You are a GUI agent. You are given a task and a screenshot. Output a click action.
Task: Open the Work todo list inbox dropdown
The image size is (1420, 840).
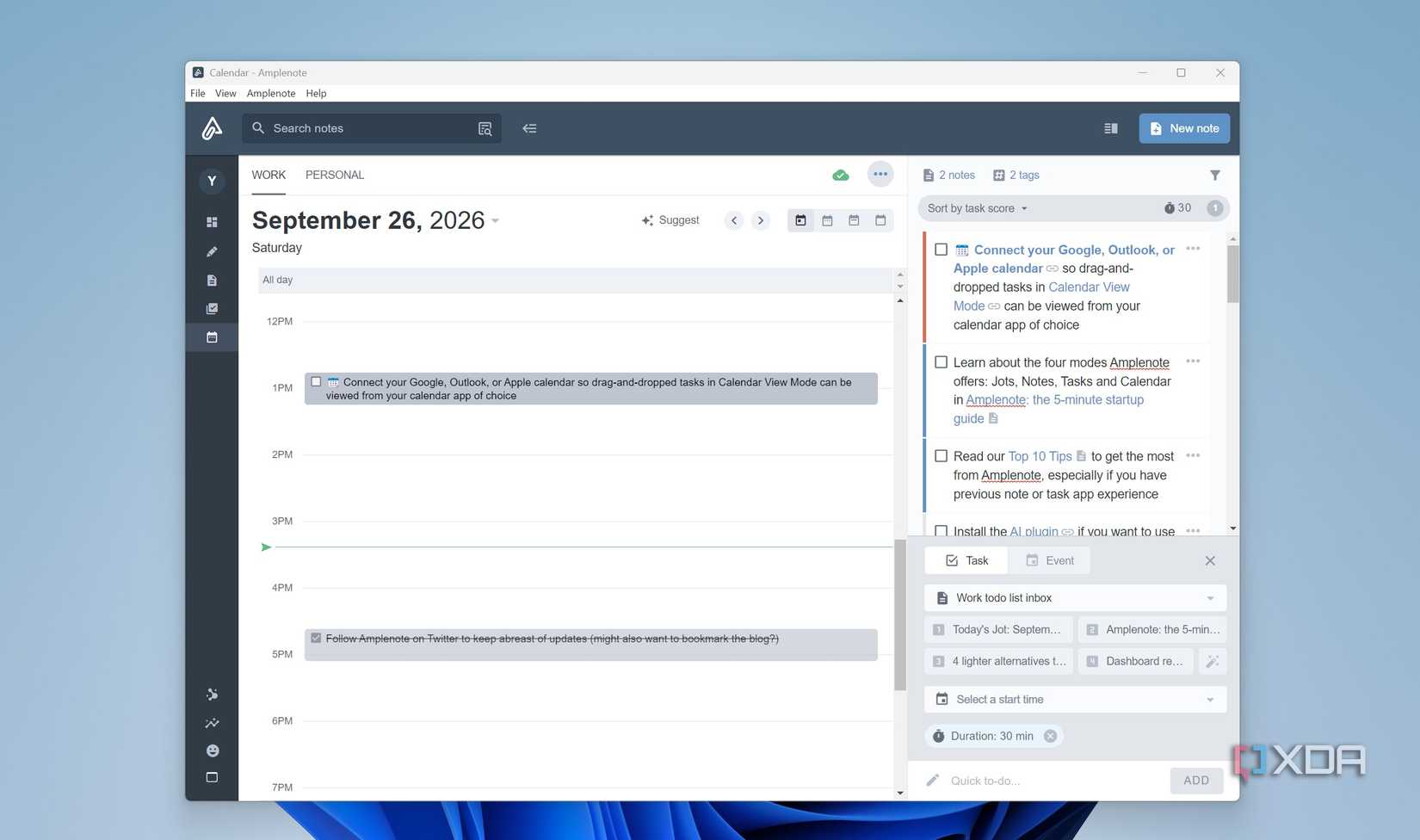tap(1076, 598)
